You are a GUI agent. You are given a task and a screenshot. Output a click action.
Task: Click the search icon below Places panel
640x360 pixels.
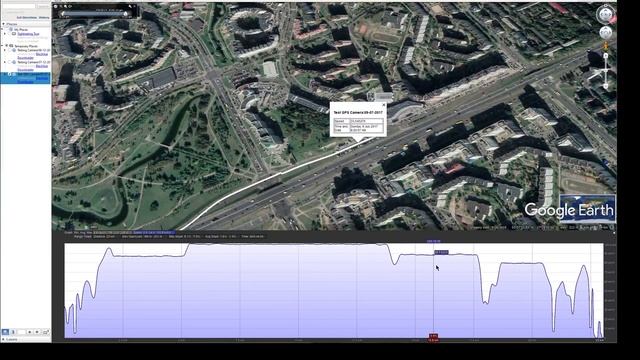point(5,332)
